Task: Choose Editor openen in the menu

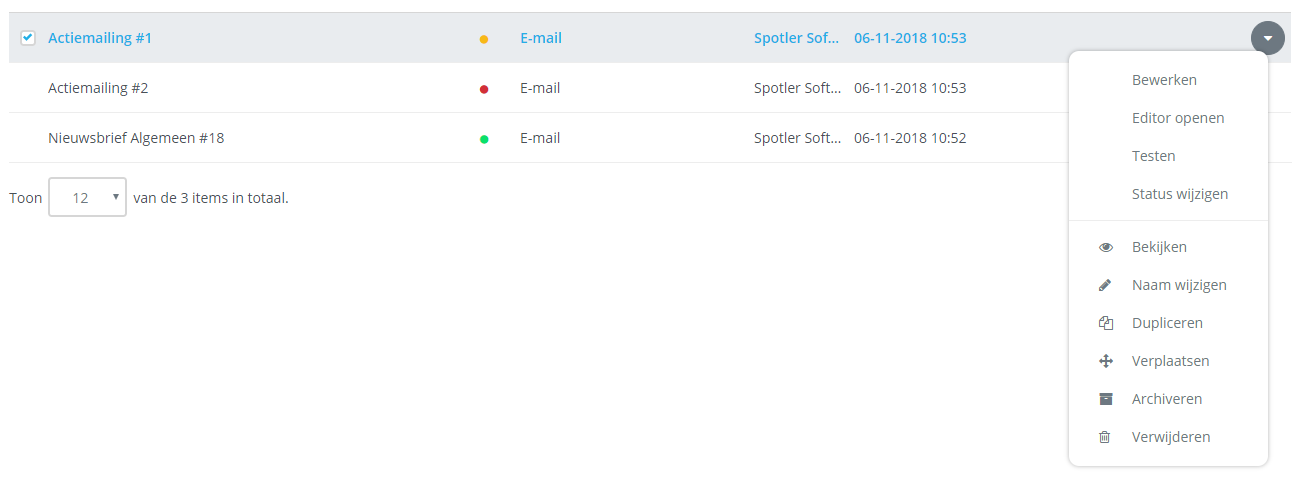Action: pos(1178,118)
